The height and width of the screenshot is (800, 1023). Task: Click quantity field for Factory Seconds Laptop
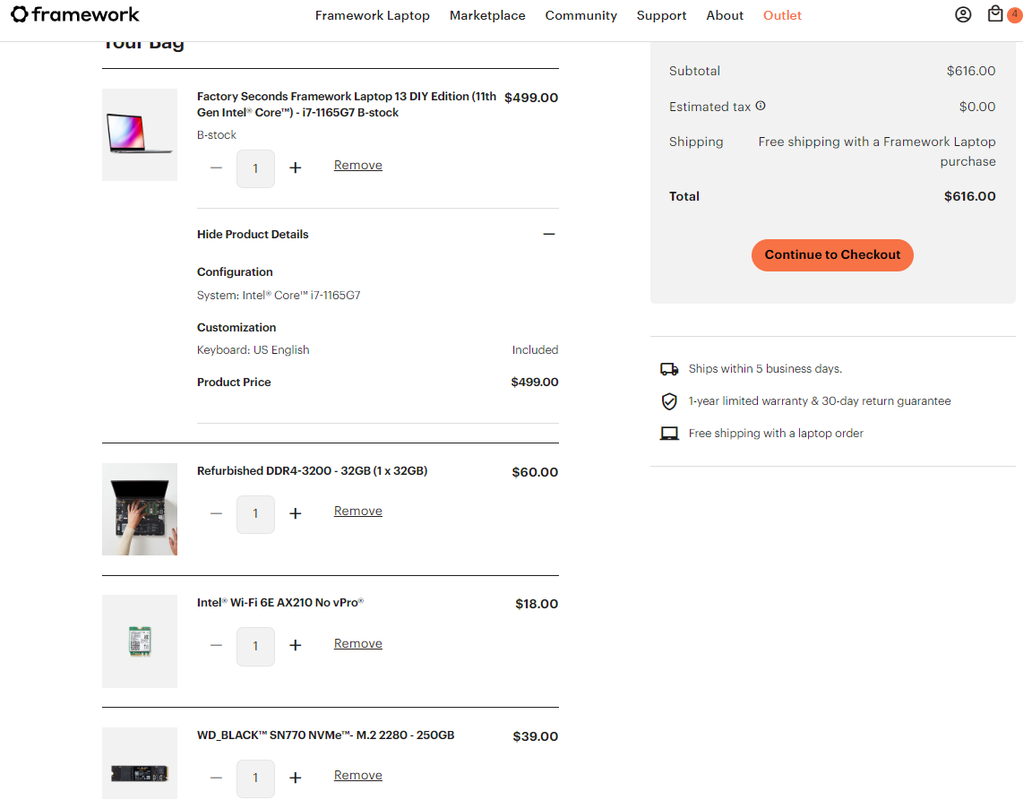pyautogui.click(x=256, y=169)
